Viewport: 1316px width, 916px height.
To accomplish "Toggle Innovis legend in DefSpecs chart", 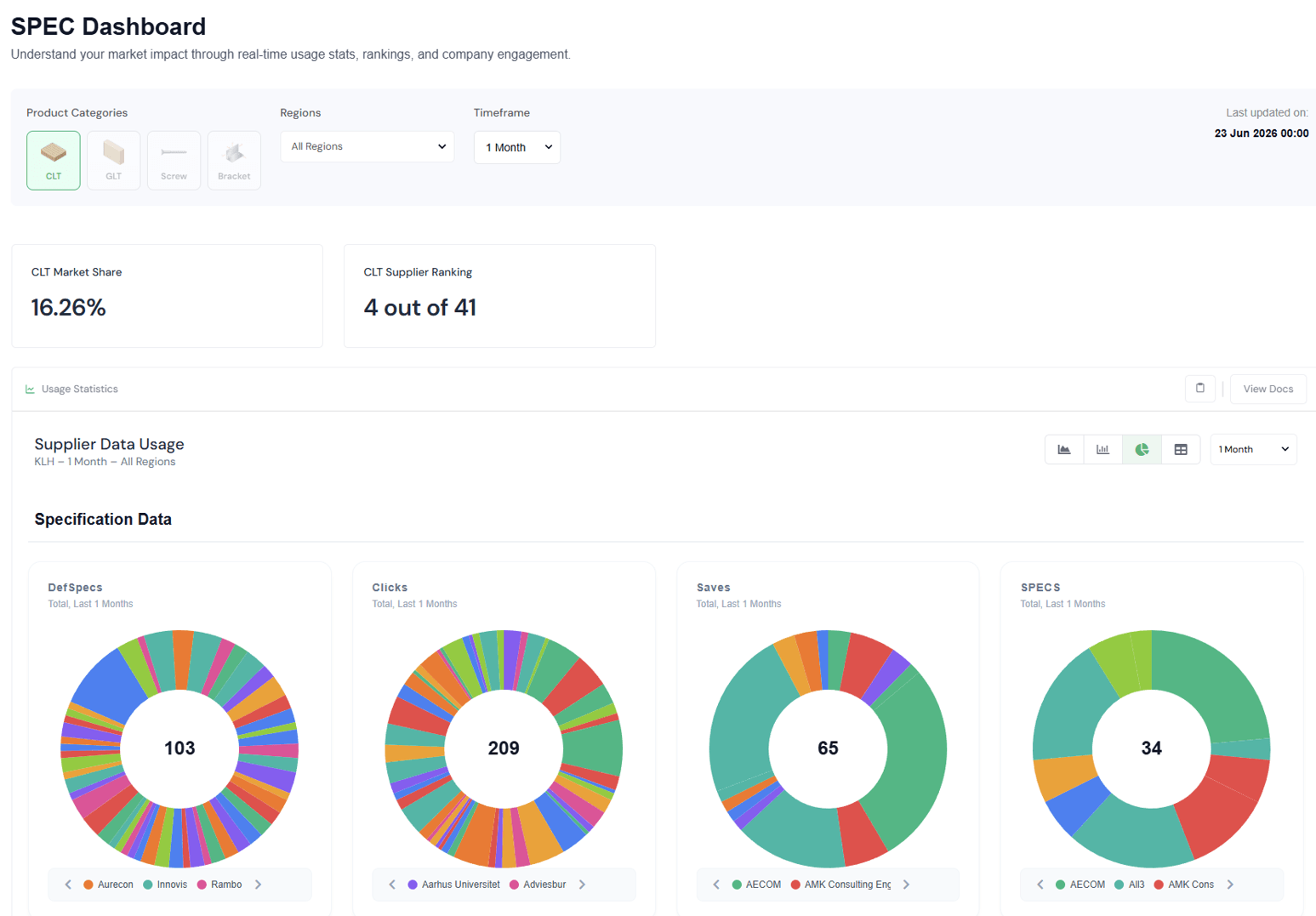I will pos(165,885).
